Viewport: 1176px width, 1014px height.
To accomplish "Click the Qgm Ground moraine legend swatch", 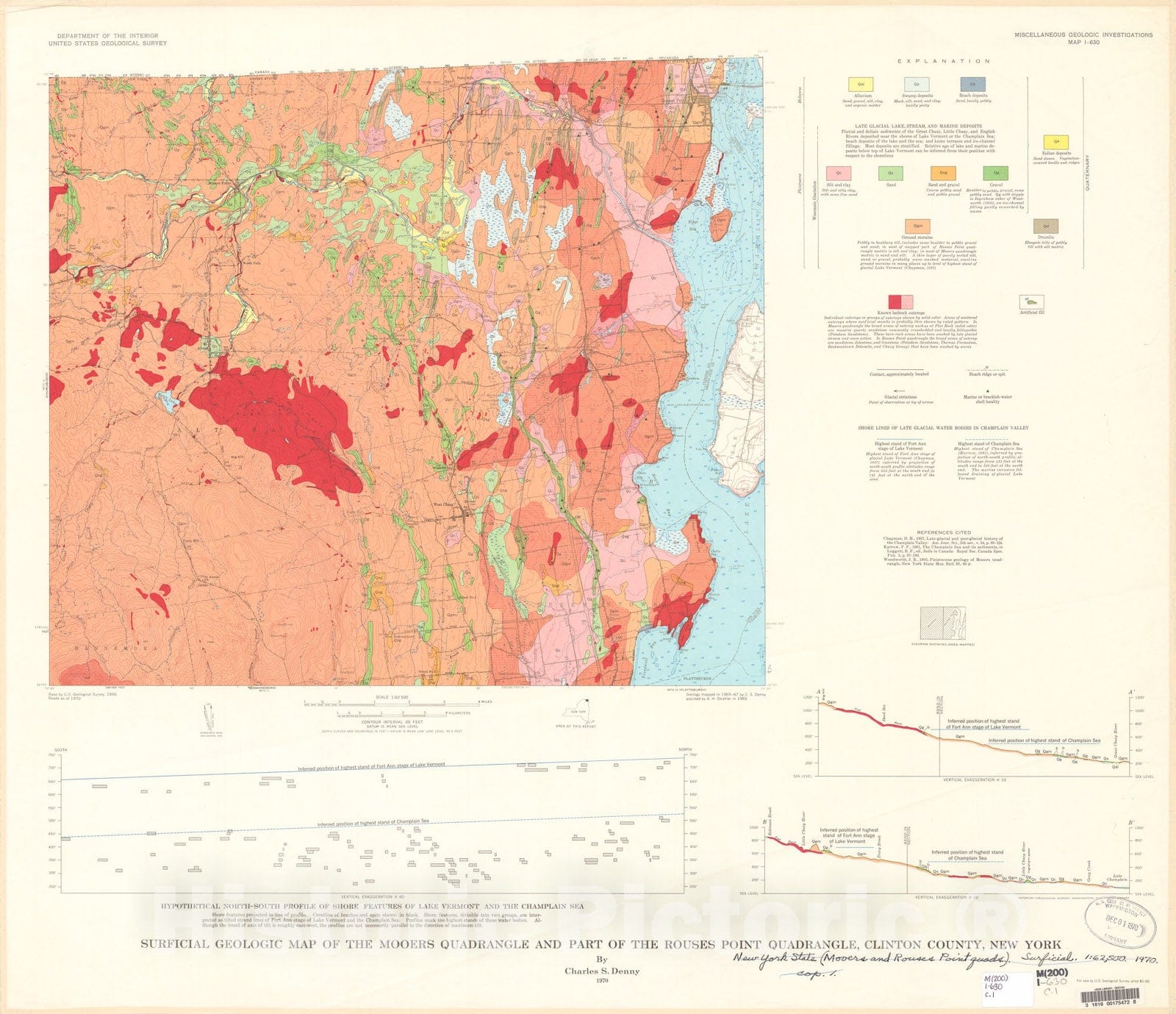I will [x=917, y=226].
